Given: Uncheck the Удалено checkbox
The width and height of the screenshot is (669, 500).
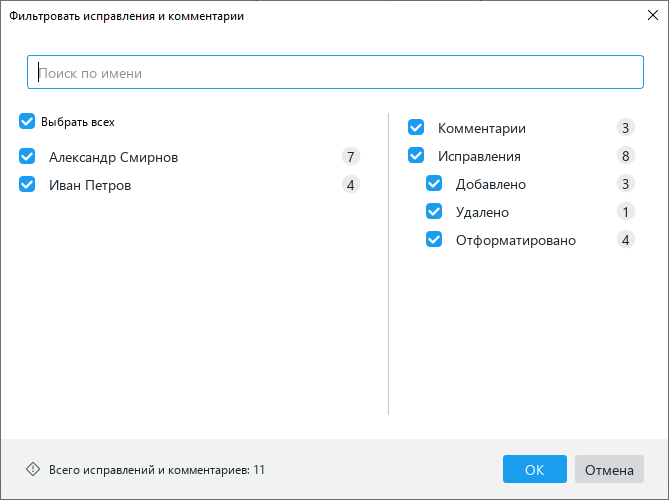Looking at the screenshot, I should [x=434, y=212].
